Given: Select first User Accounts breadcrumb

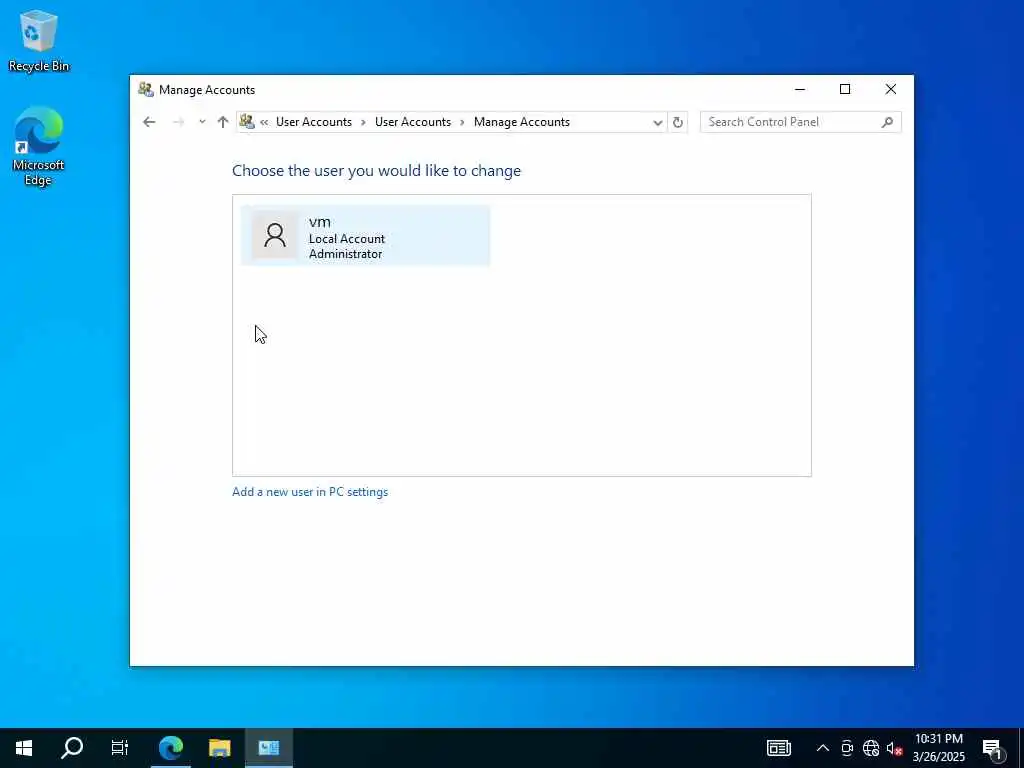Looking at the screenshot, I should pos(313,122).
